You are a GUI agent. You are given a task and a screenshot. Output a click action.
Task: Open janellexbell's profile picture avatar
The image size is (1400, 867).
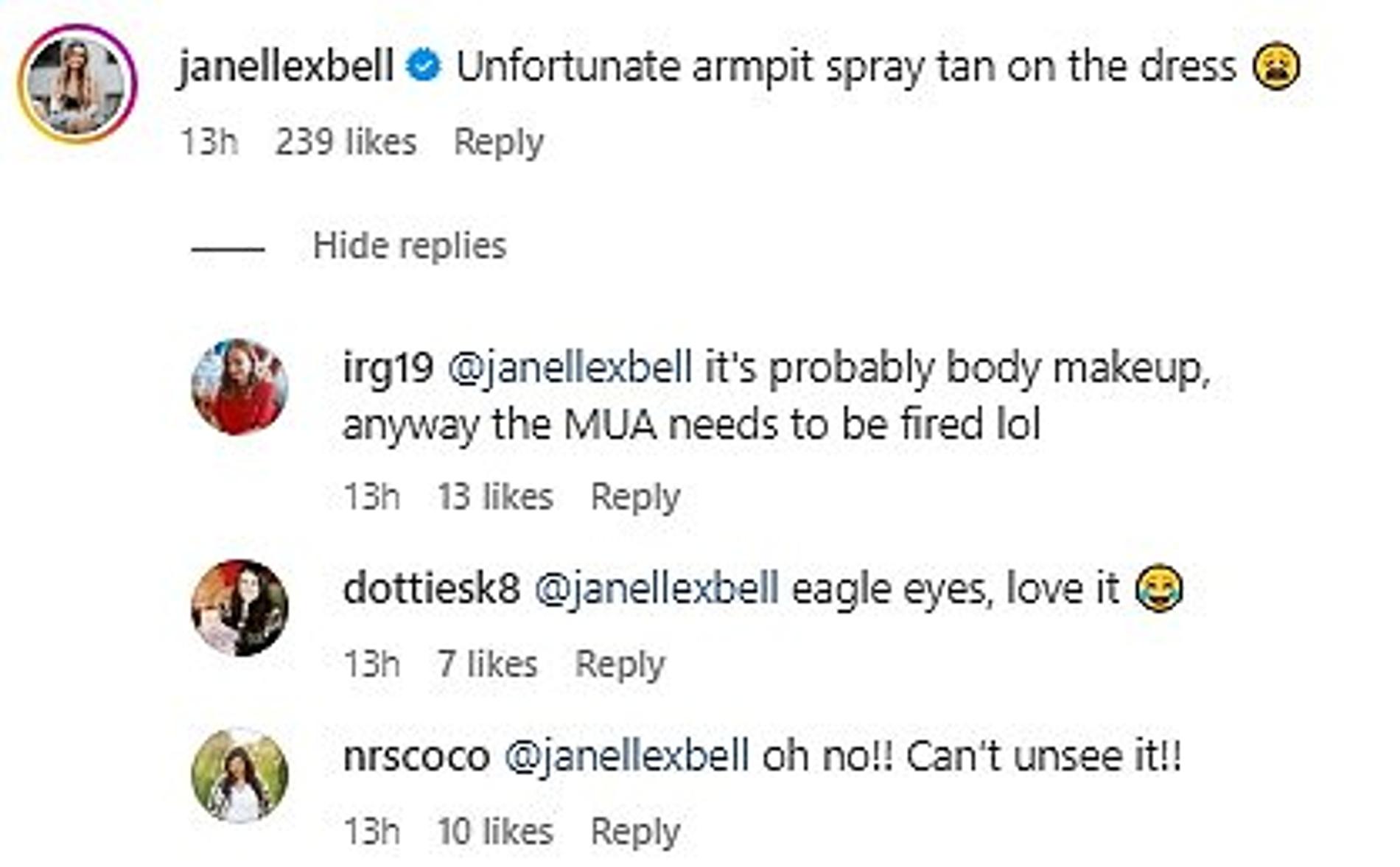[x=77, y=83]
